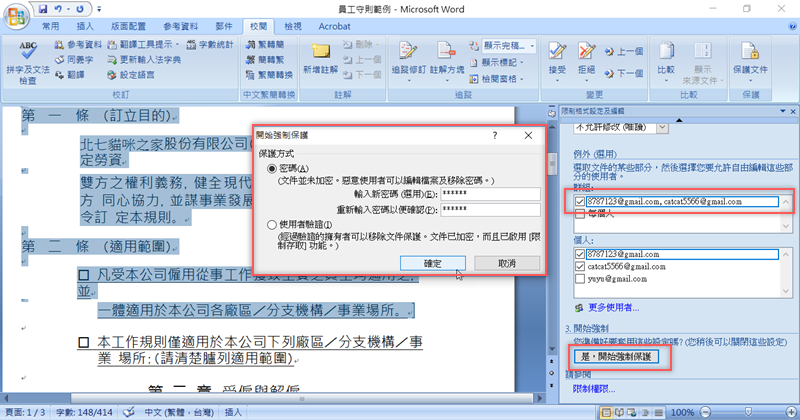Open 比較 compare documents
Image resolution: width=800 pixels, height=420 pixels.
(666, 61)
